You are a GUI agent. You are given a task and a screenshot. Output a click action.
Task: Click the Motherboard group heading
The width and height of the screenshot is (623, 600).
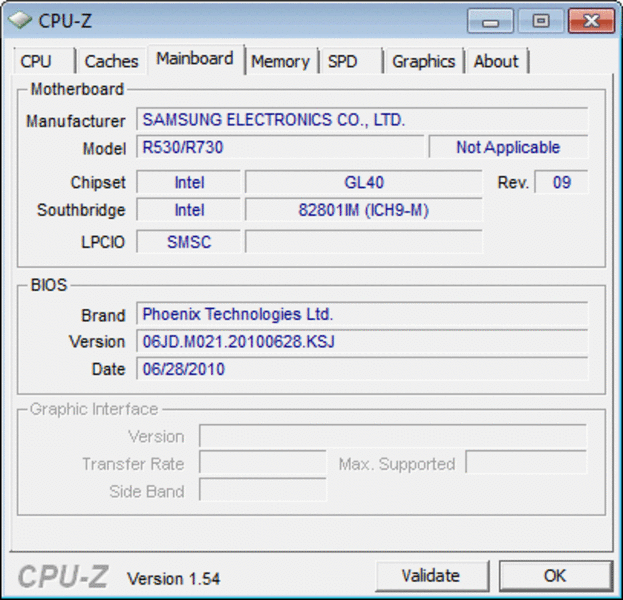click(77, 89)
